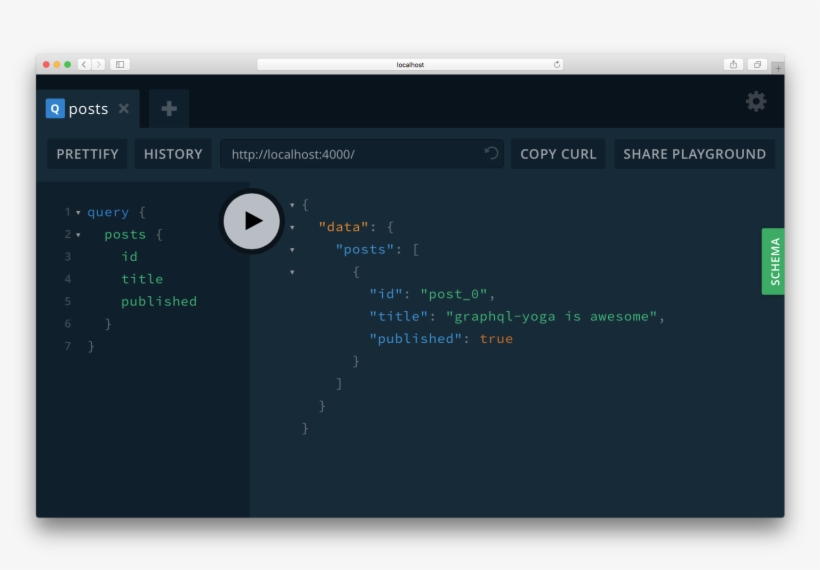This screenshot has width=820, height=570.
Task: Click the 'title' field on line 4
Action: tap(142, 279)
